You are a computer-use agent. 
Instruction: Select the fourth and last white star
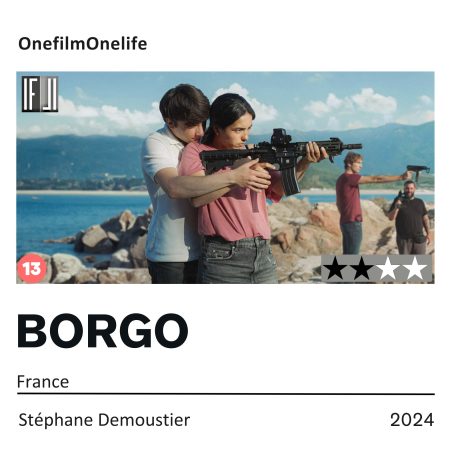(x=414, y=268)
